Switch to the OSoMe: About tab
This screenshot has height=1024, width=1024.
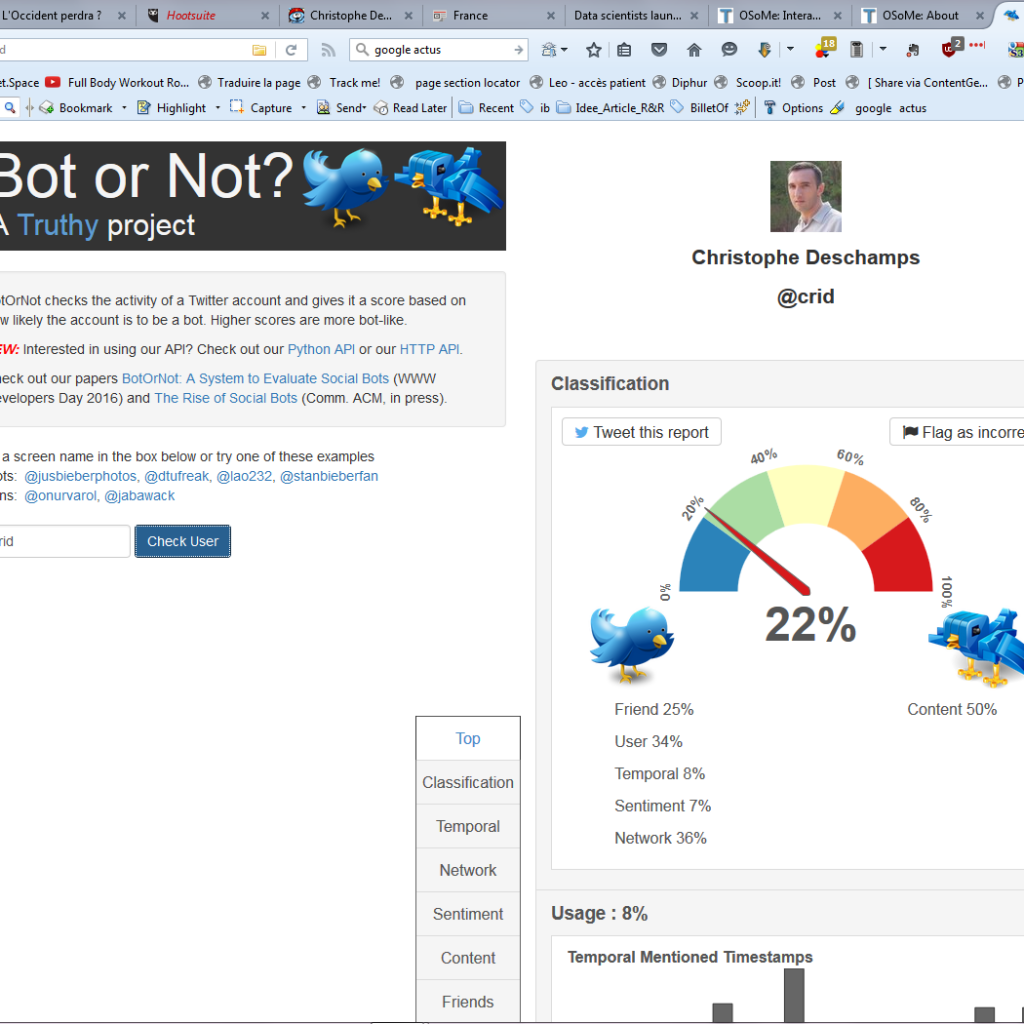coord(924,15)
